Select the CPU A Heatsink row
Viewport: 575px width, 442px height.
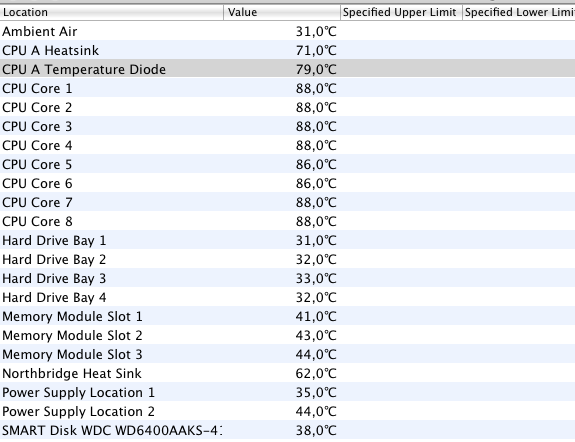point(288,50)
